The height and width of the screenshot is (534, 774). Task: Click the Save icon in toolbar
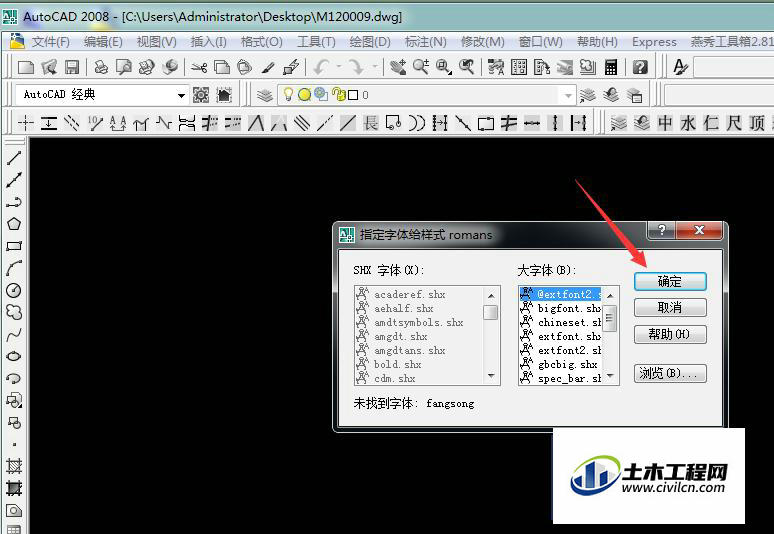tap(72, 67)
